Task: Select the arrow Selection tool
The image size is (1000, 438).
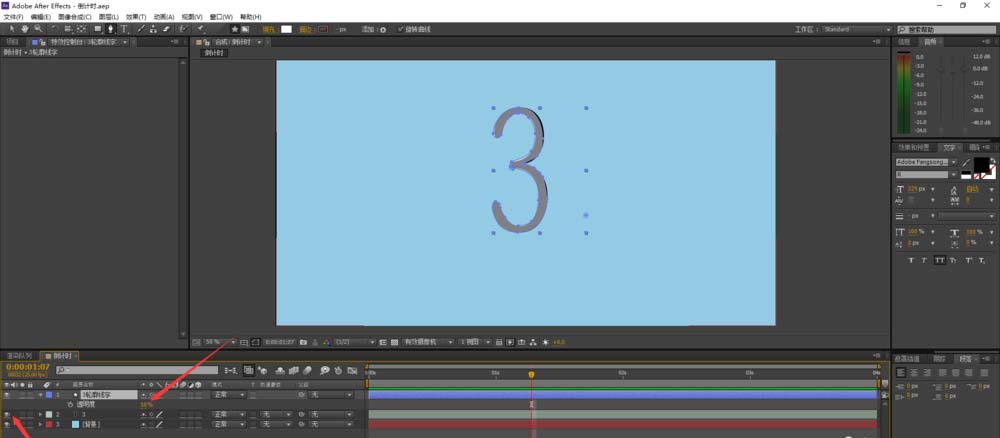Action: coord(11,29)
